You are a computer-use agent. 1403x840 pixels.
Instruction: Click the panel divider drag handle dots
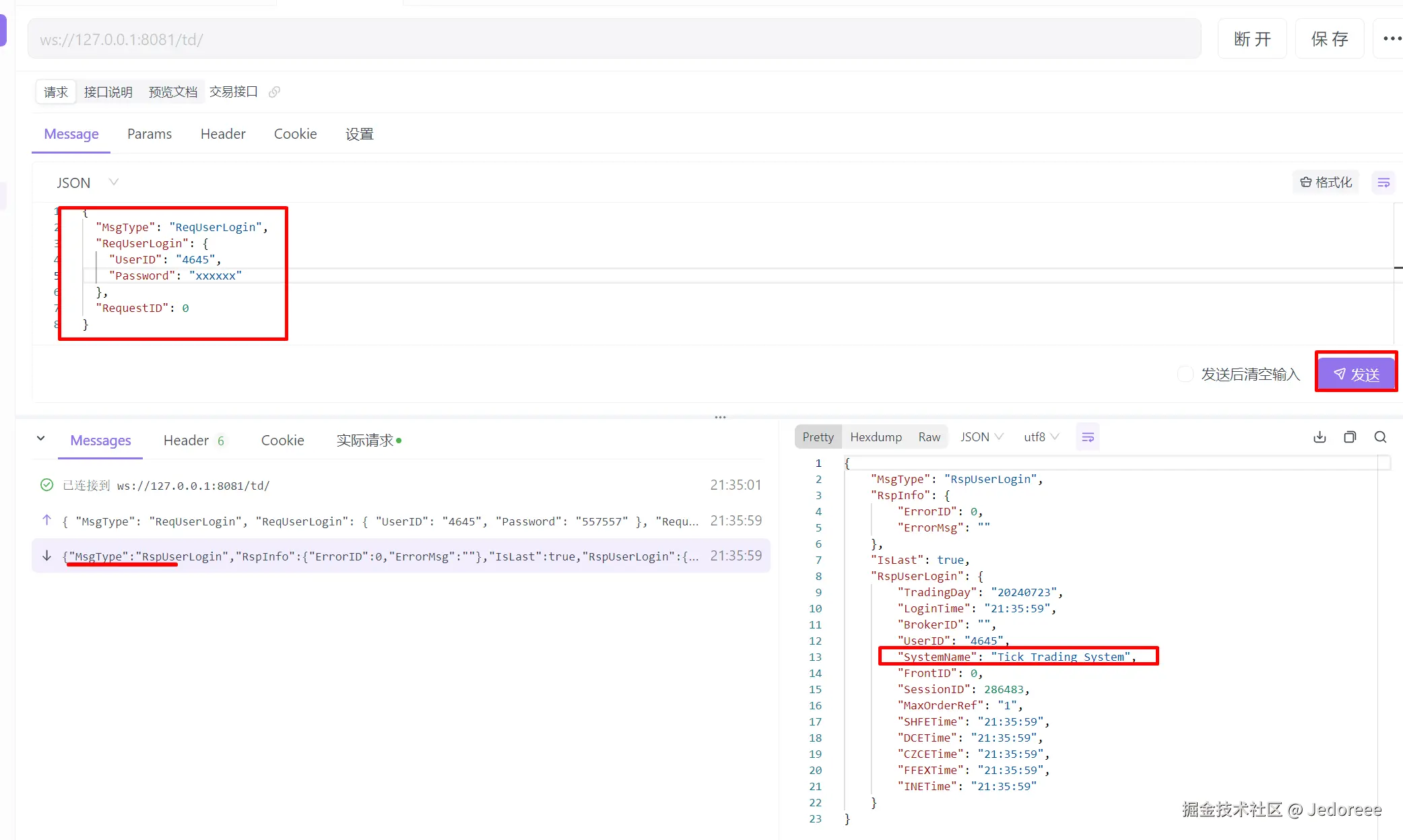720,417
